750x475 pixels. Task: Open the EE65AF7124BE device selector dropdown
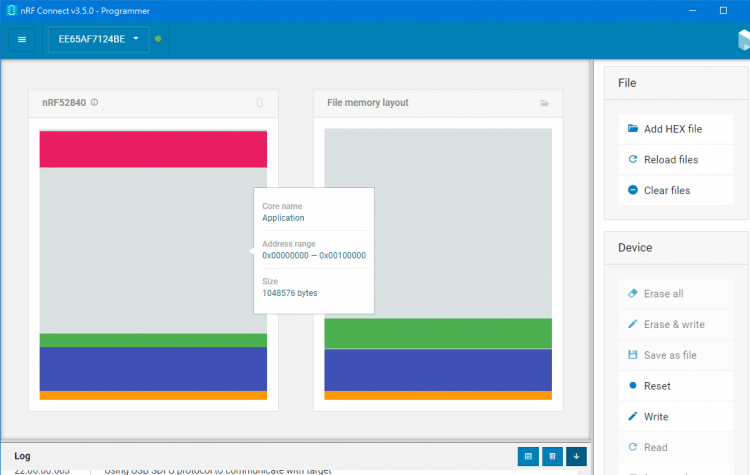pyautogui.click(x=99, y=39)
